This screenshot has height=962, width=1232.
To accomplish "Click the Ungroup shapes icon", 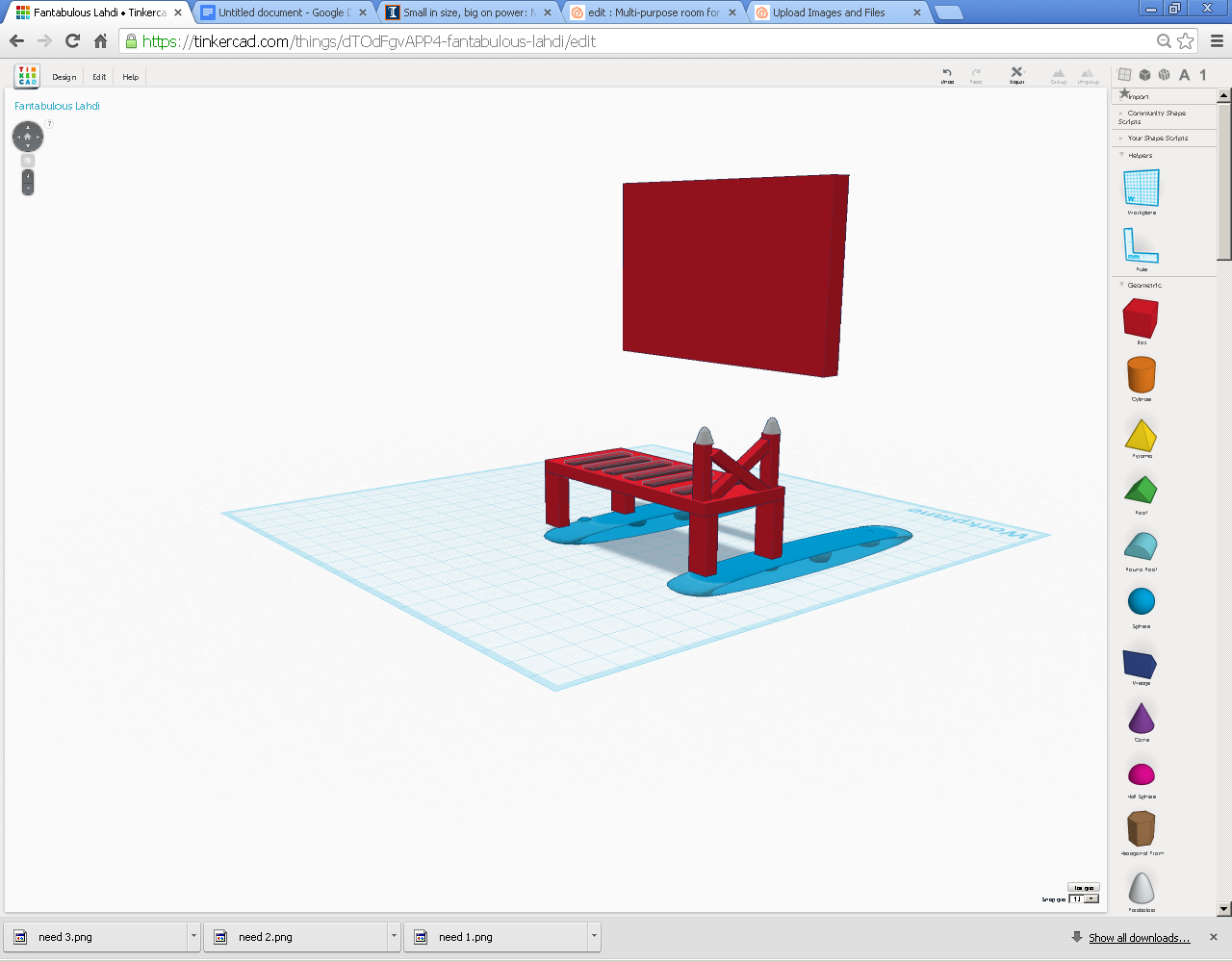I will coord(1088,75).
